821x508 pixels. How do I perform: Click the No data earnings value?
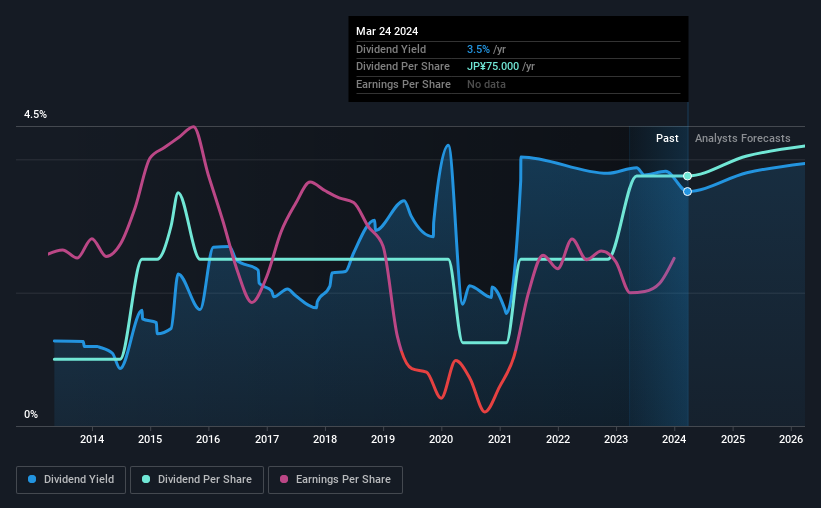[x=486, y=84]
